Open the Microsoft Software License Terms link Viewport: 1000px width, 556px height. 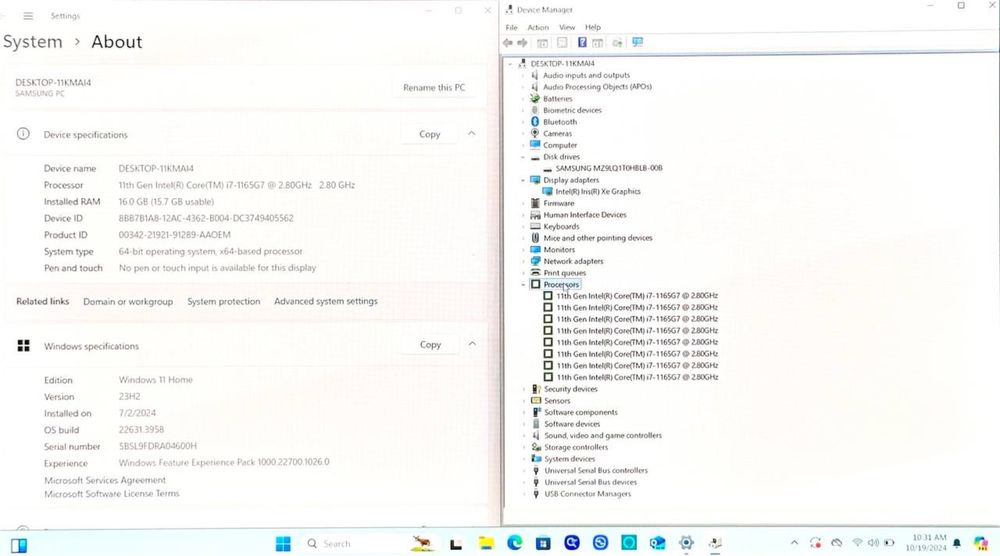(112, 494)
